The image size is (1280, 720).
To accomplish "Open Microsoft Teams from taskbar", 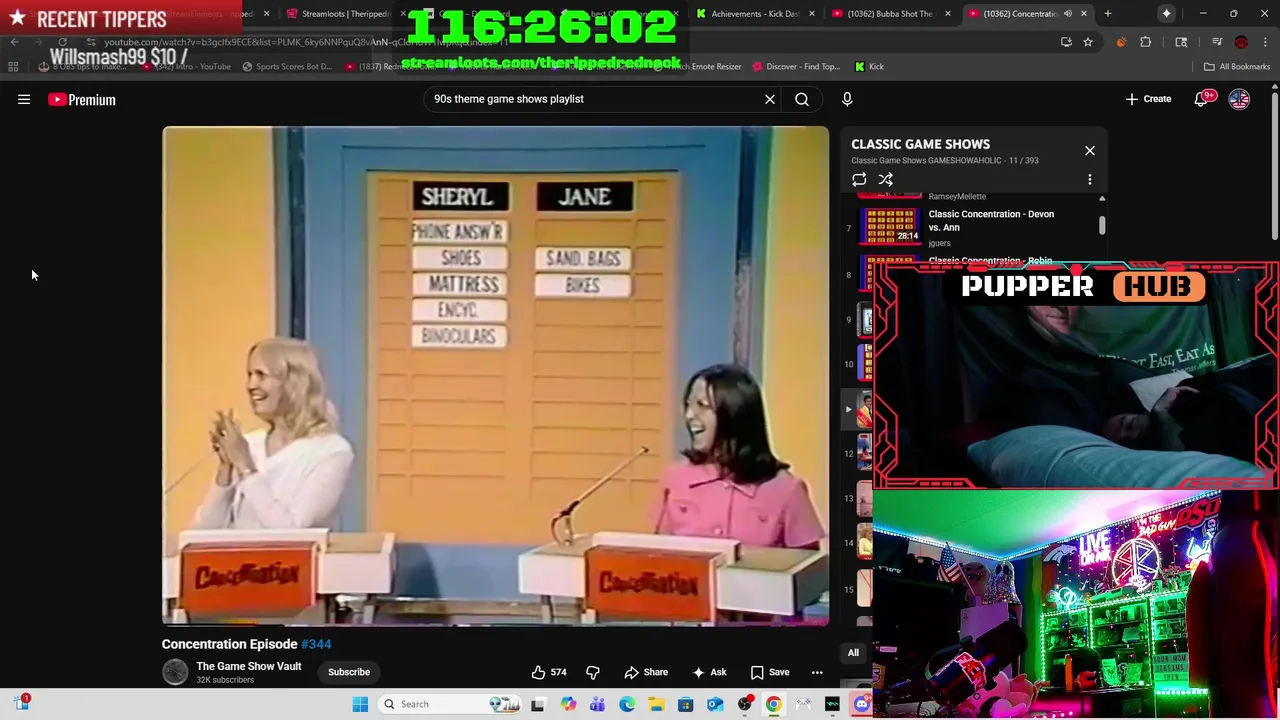I will tap(597, 704).
